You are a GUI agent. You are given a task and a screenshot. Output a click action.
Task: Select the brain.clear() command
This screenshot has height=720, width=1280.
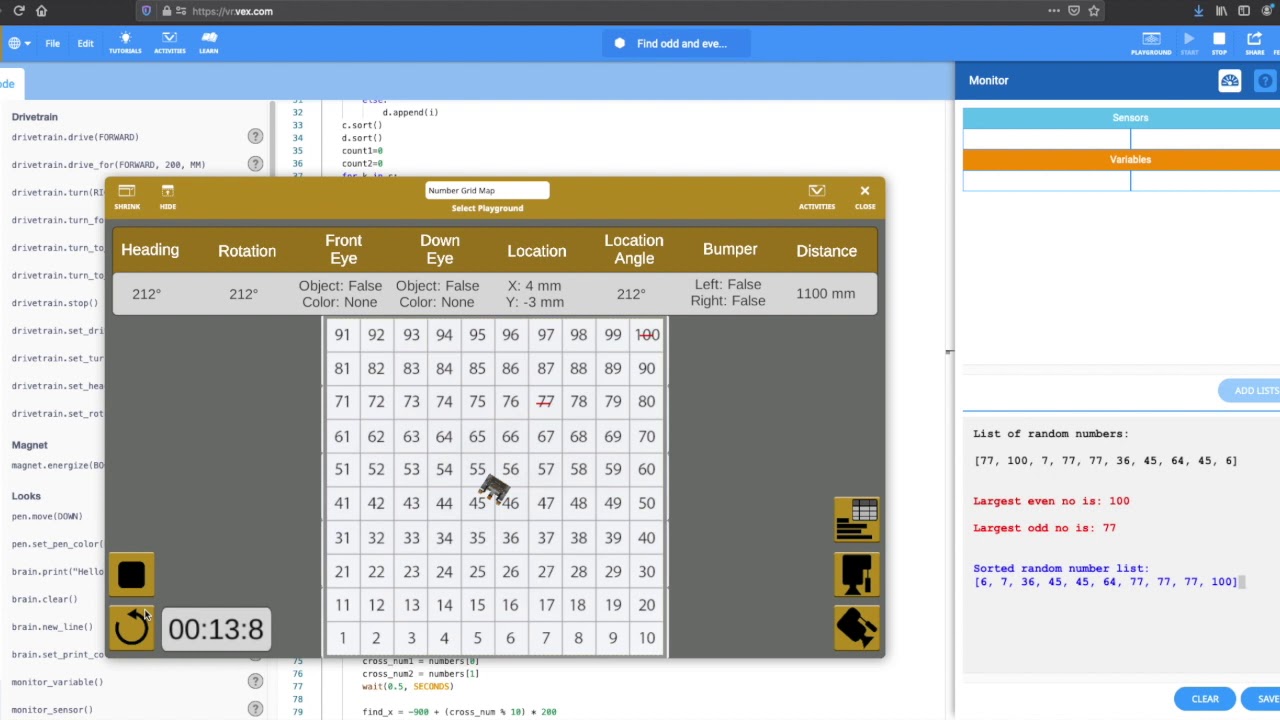pos(44,600)
